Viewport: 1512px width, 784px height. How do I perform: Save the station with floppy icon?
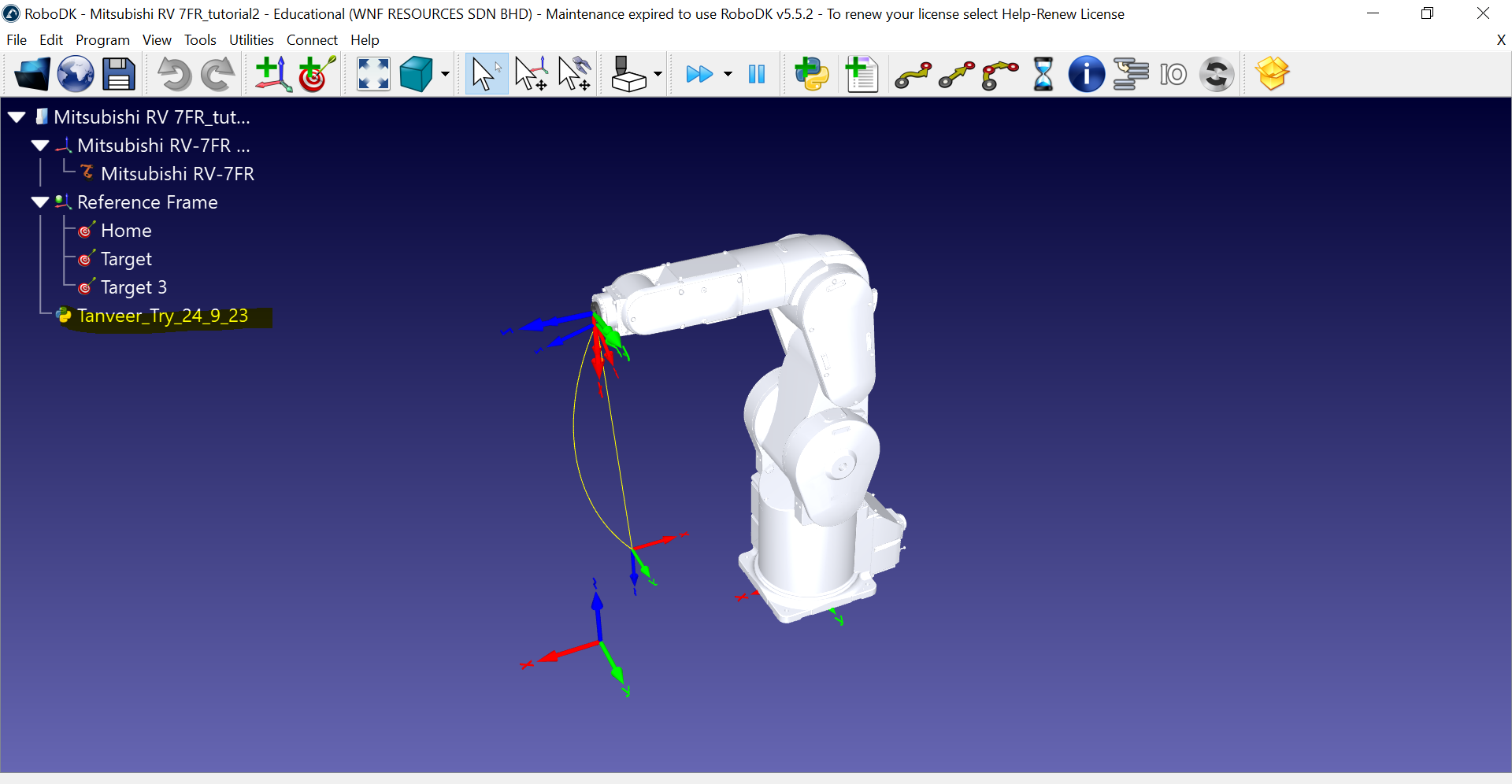(x=119, y=75)
